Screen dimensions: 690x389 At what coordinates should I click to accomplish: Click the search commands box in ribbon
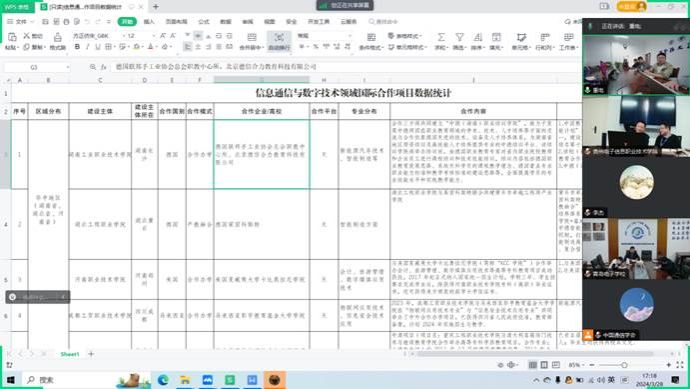(x=384, y=22)
